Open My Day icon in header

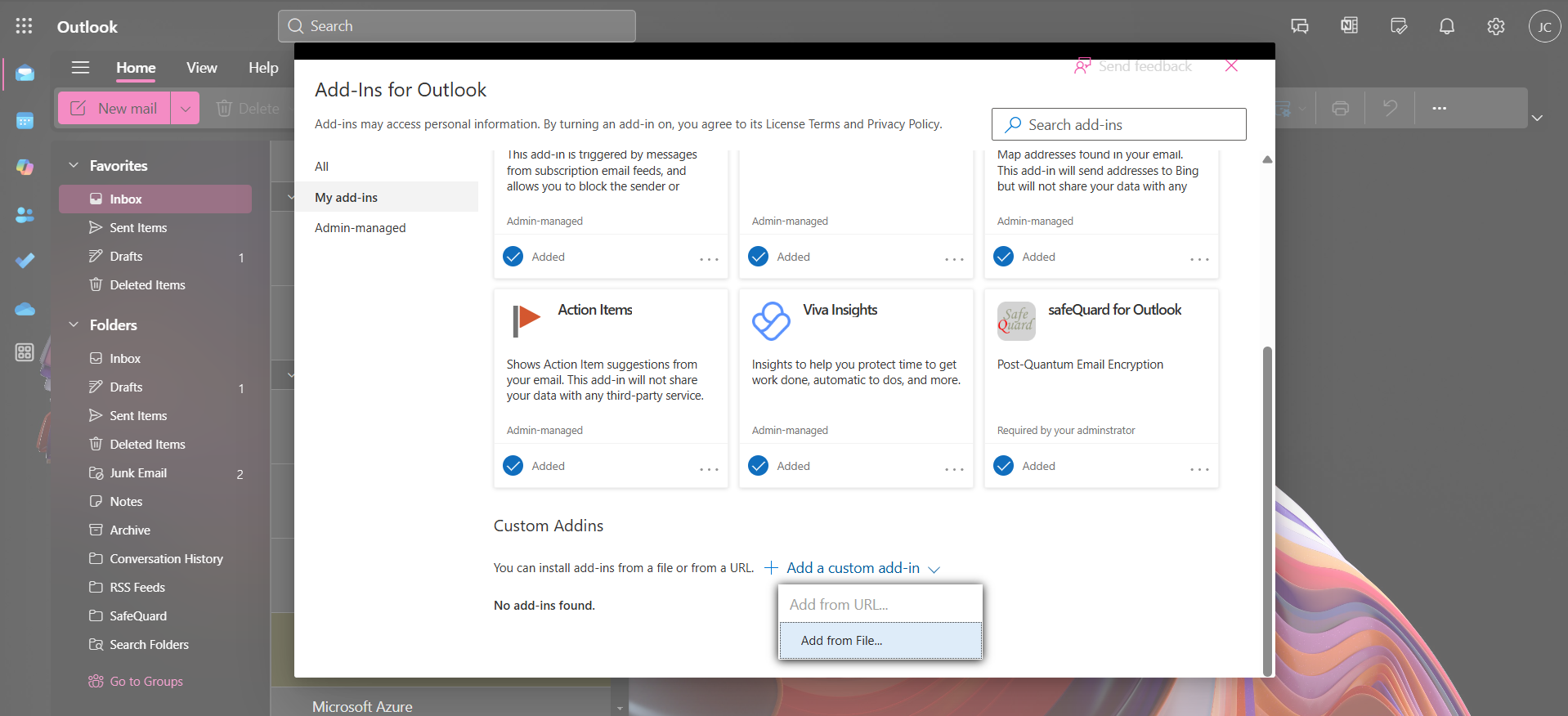[x=1399, y=26]
